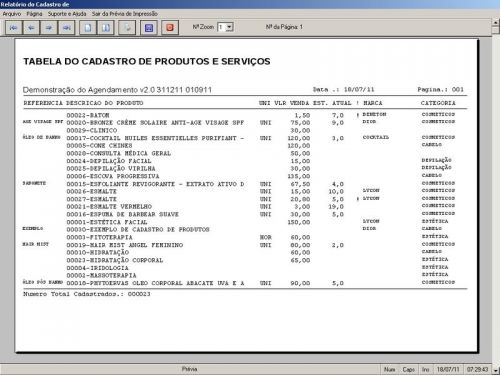The width and height of the screenshot is (500, 375).
Task: Open the Nº Zoom dropdown
Action: 229,27
